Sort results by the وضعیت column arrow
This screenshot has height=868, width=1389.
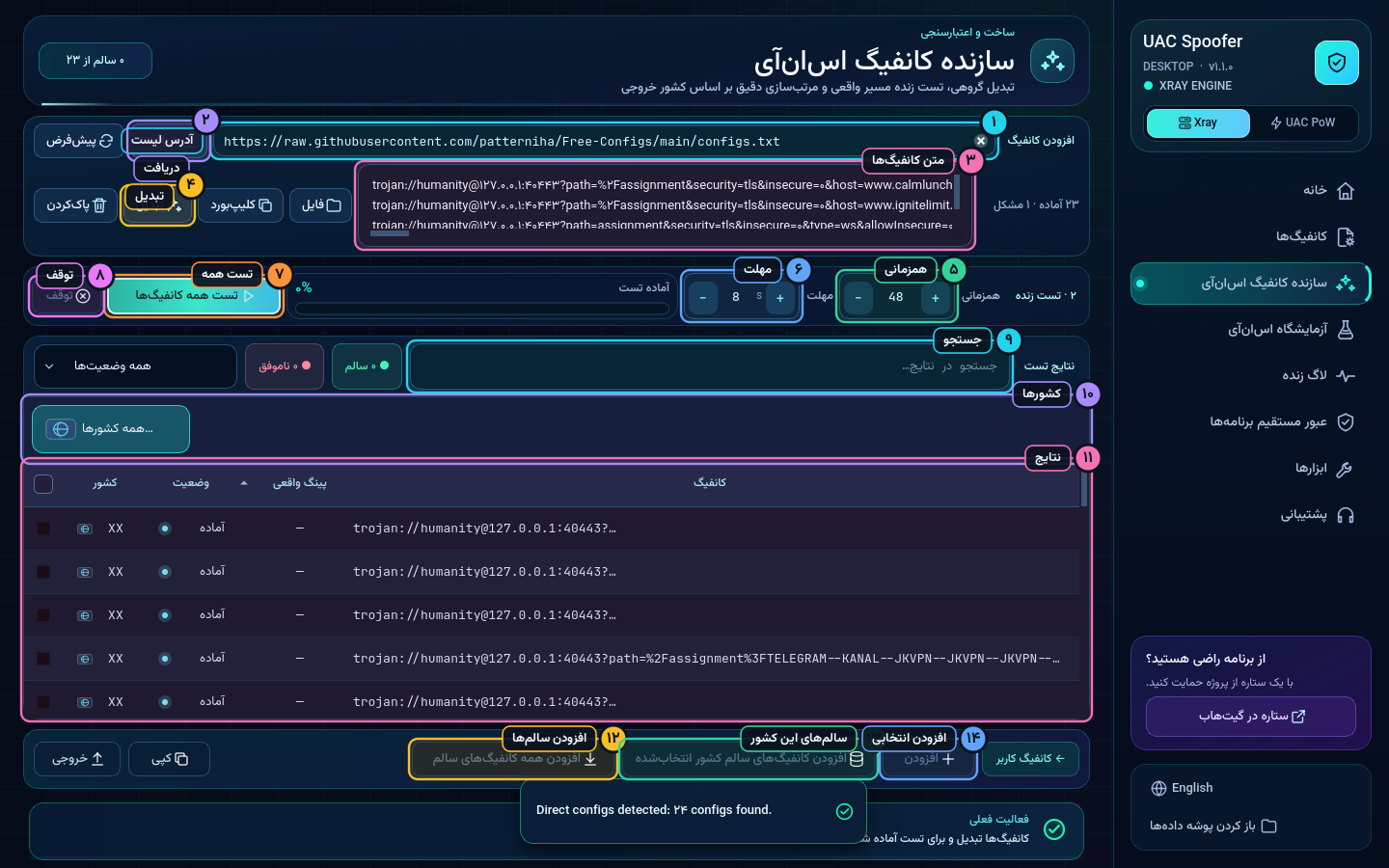(x=244, y=483)
